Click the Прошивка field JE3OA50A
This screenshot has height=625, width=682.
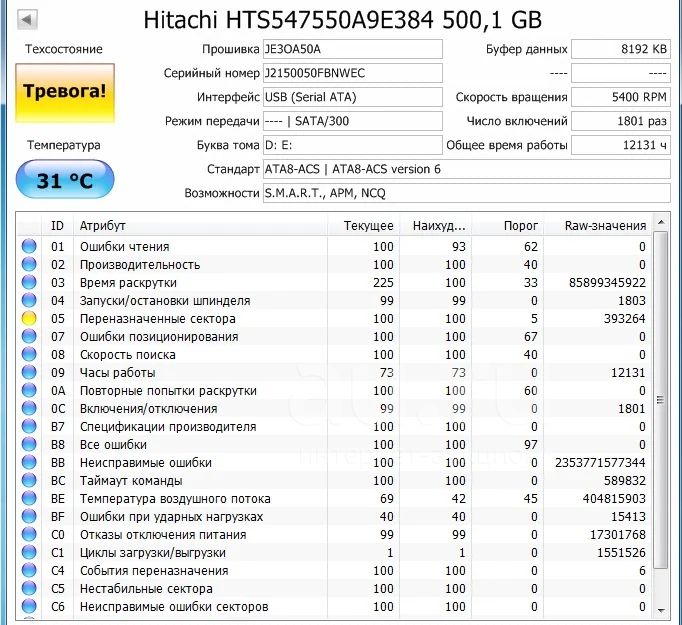pyautogui.click(x=353, y=49)
